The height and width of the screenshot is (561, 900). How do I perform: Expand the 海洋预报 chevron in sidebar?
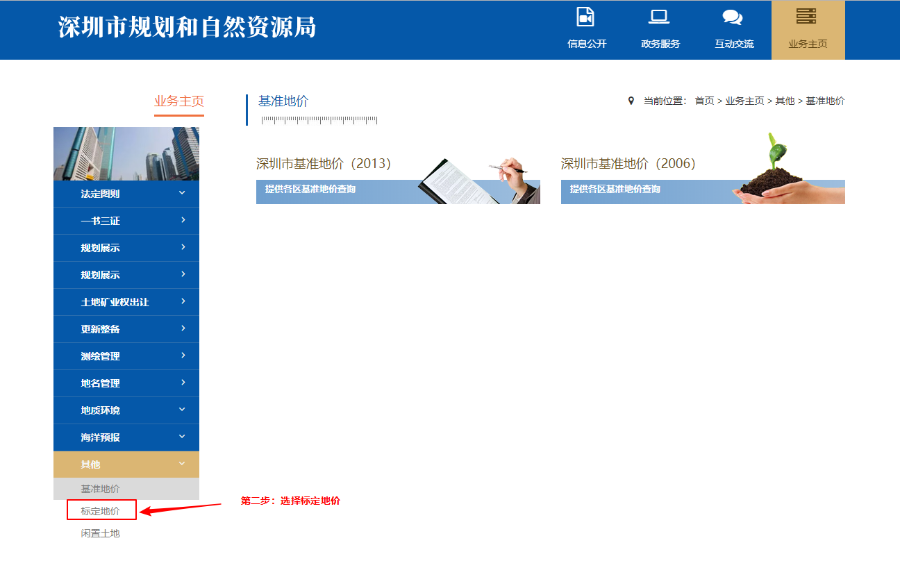coord(182,437)
